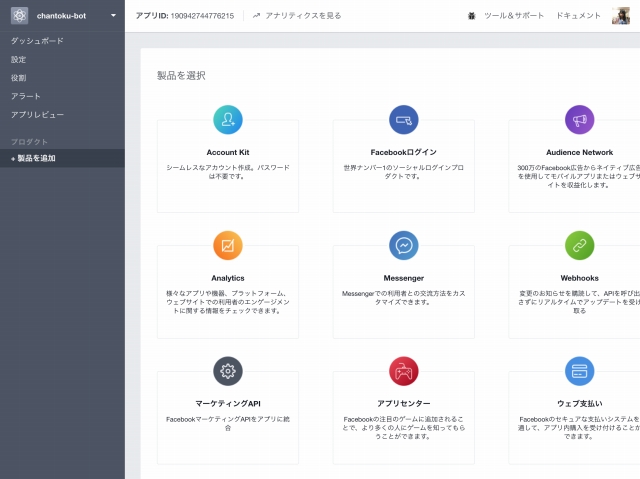Click the Audience Network megaphone icon
640x479 pixels.
pos(580,120)
